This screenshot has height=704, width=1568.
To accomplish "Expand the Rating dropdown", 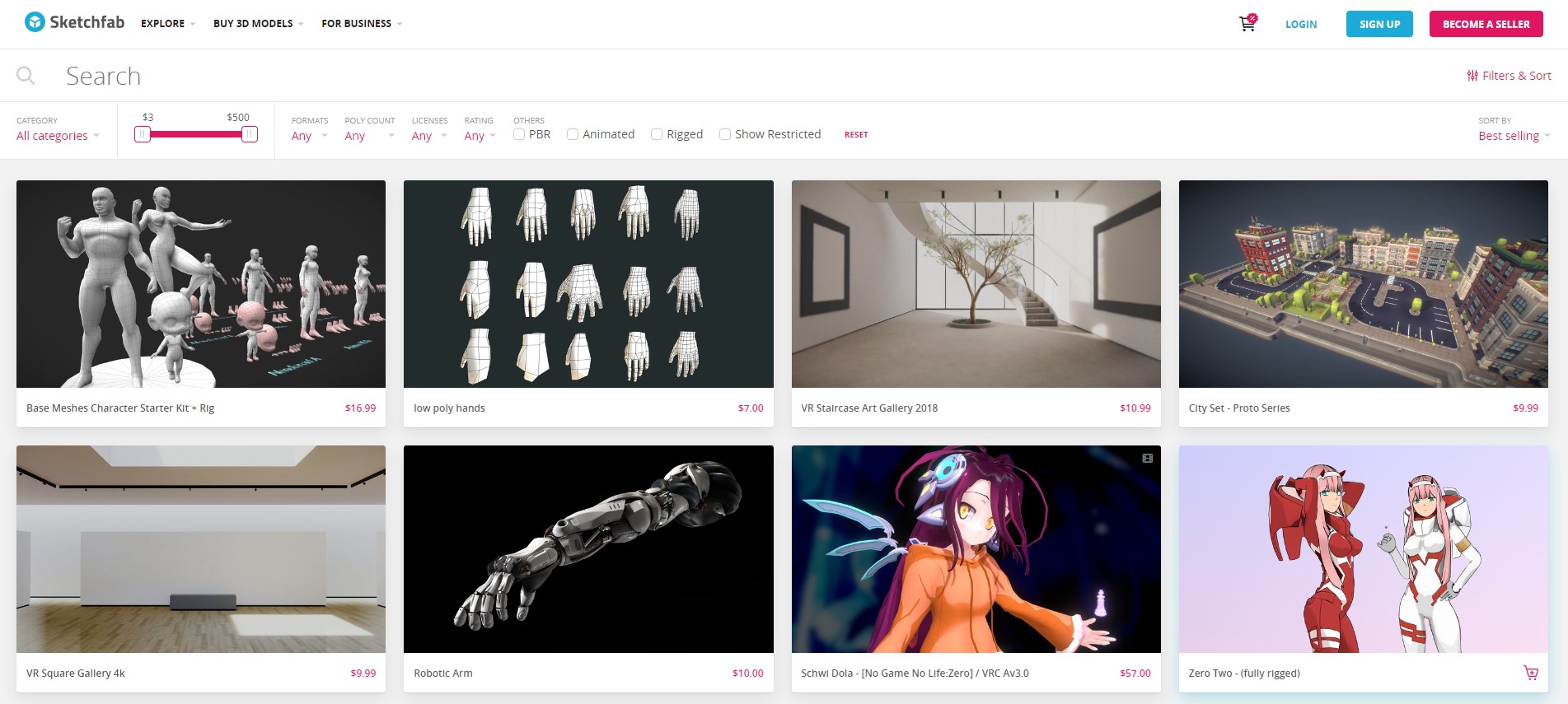I will pos(480,136).
